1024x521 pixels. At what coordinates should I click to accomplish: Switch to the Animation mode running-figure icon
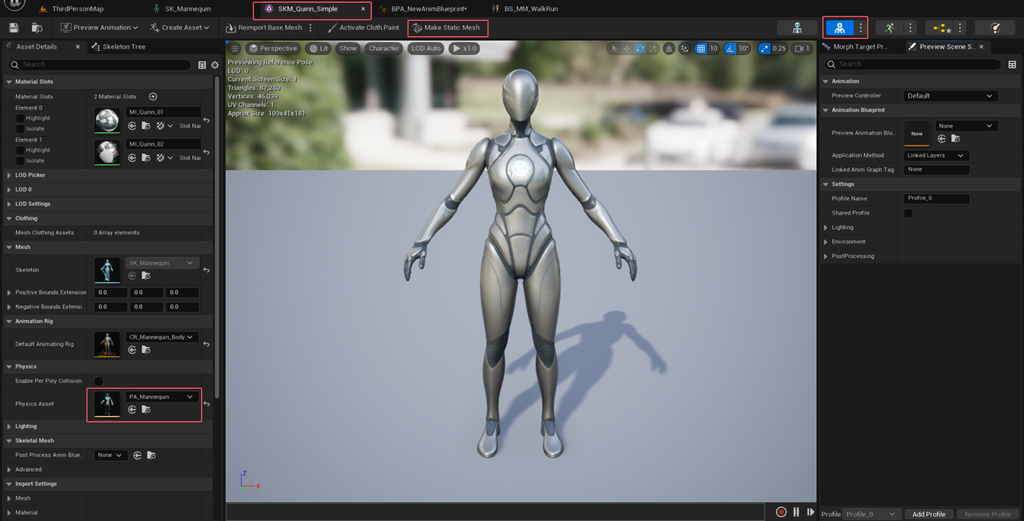[889, 27]
